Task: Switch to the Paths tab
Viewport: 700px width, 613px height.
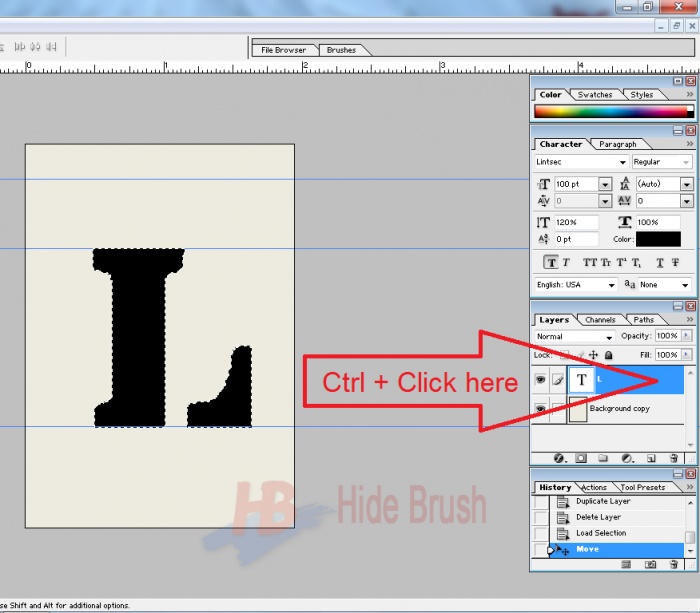Action: (x=643, y=320)
